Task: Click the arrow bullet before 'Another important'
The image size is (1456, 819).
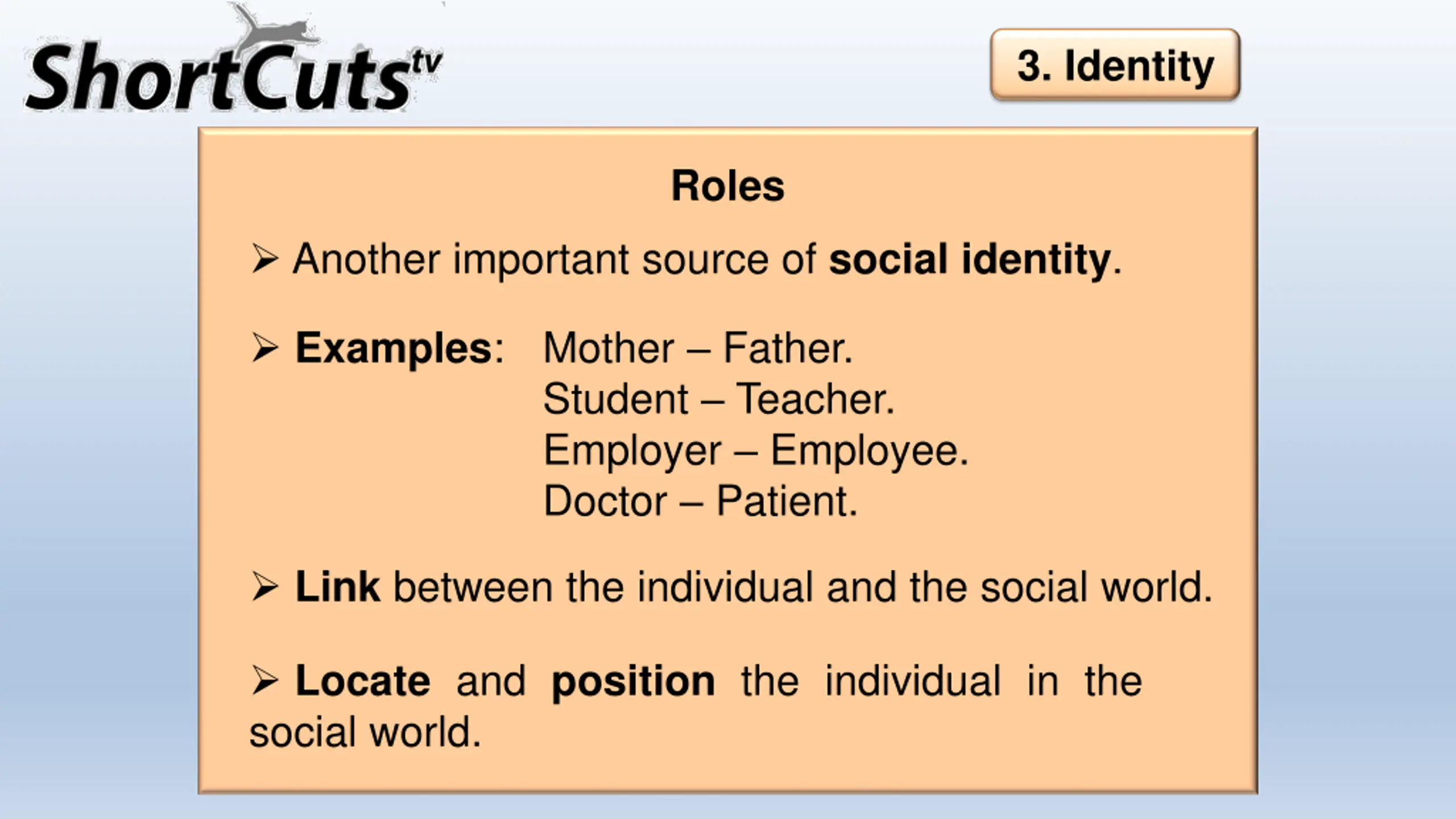Action: tap(264, 259)
